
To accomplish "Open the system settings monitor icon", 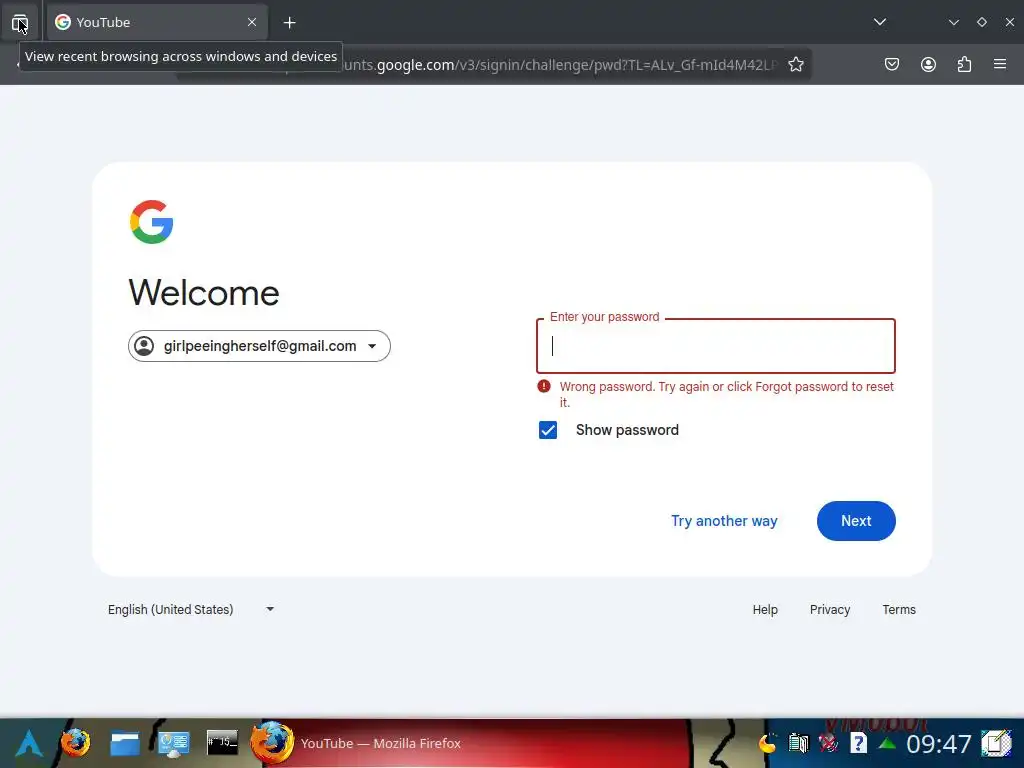I will (x=174, y=744).
